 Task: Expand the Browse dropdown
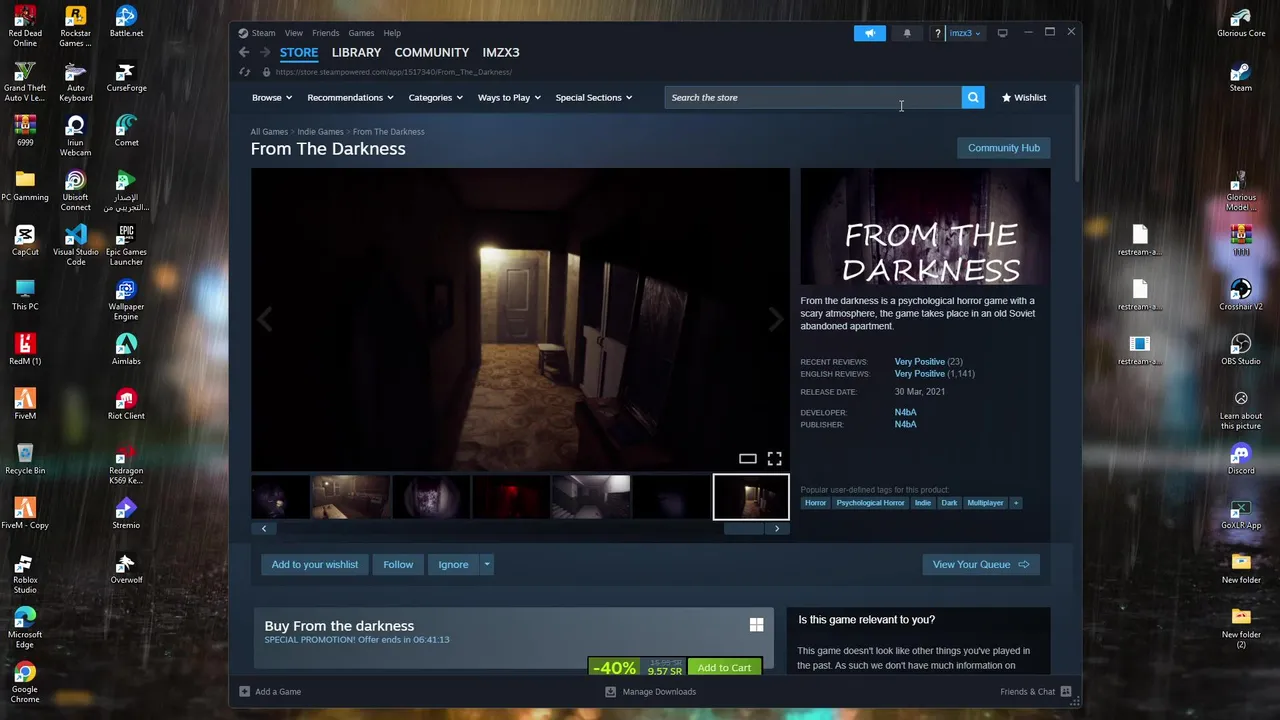click(271, 97)
